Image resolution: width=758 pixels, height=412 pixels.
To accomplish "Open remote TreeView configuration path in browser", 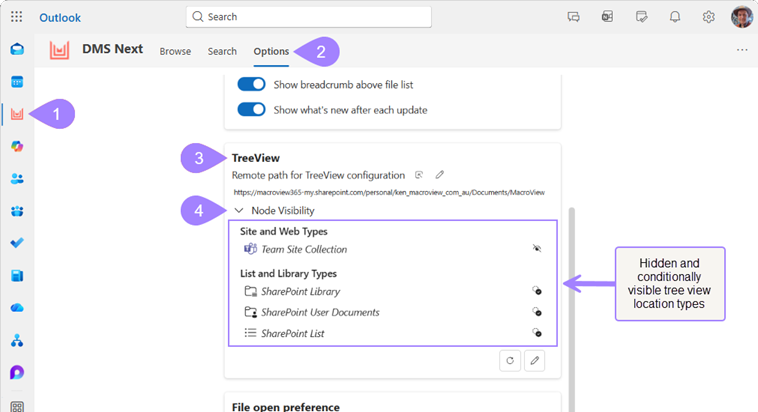I will pos(419,175).
